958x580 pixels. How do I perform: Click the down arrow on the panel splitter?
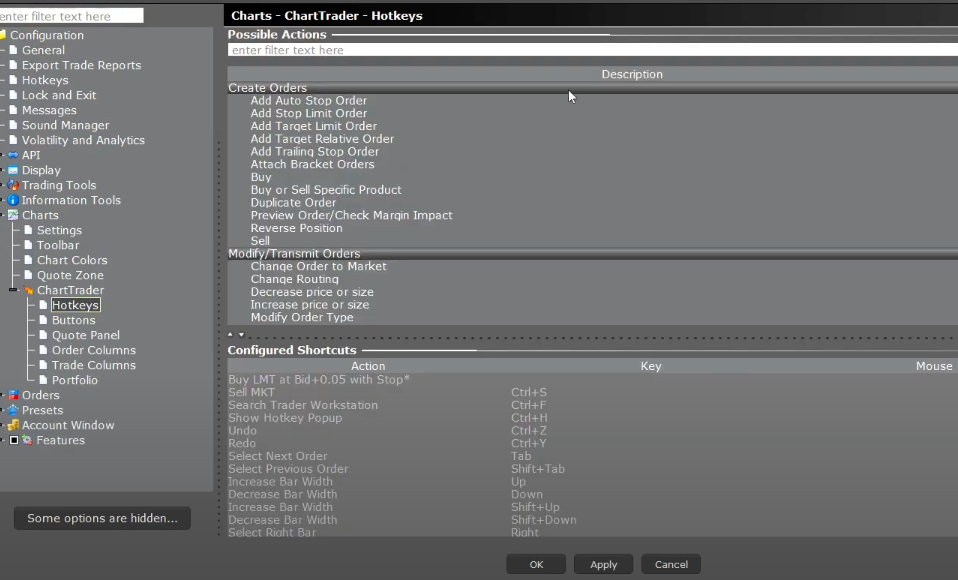[x=241, y=334]
